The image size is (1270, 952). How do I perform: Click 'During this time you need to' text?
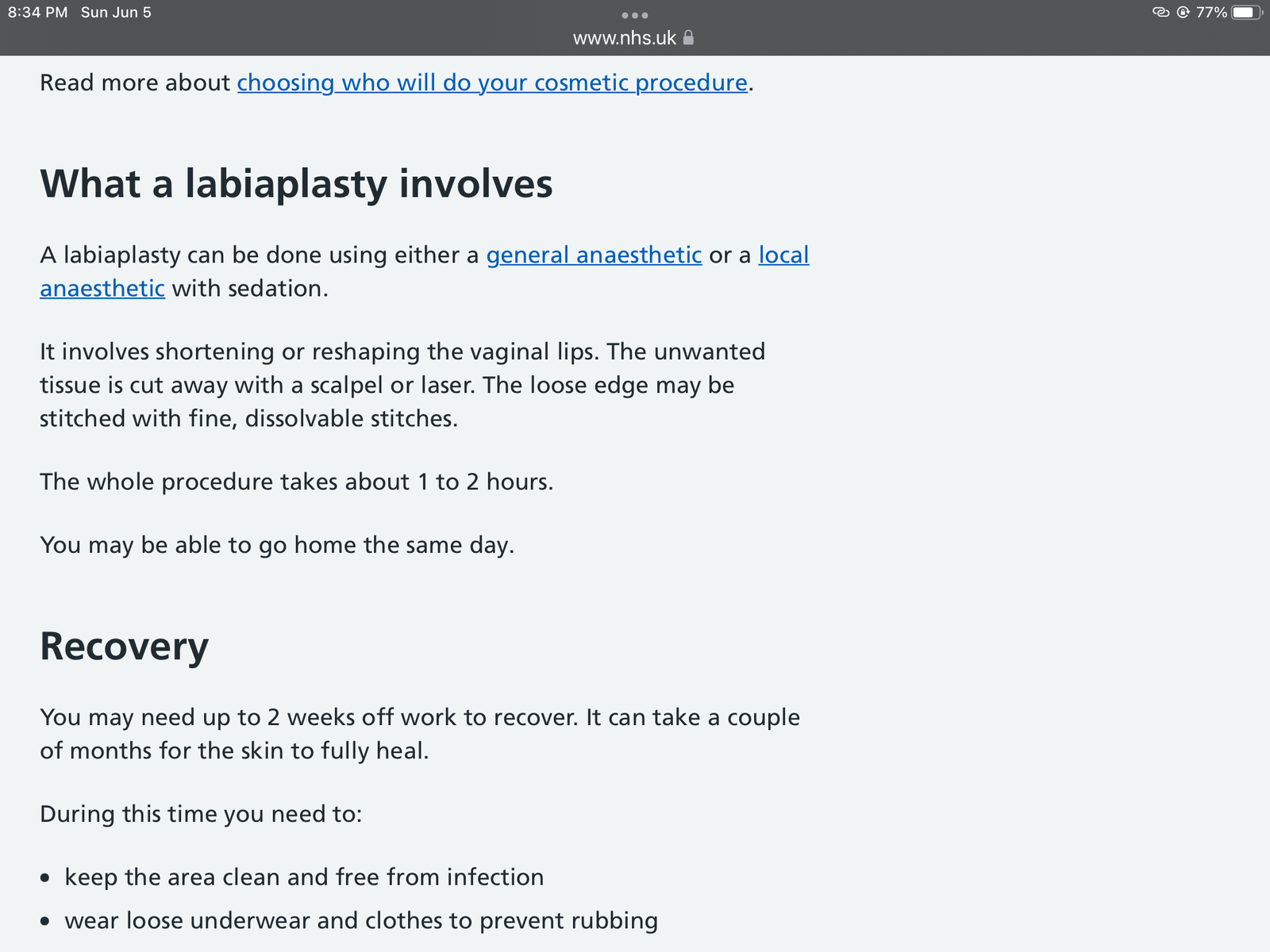click(201, 814)
